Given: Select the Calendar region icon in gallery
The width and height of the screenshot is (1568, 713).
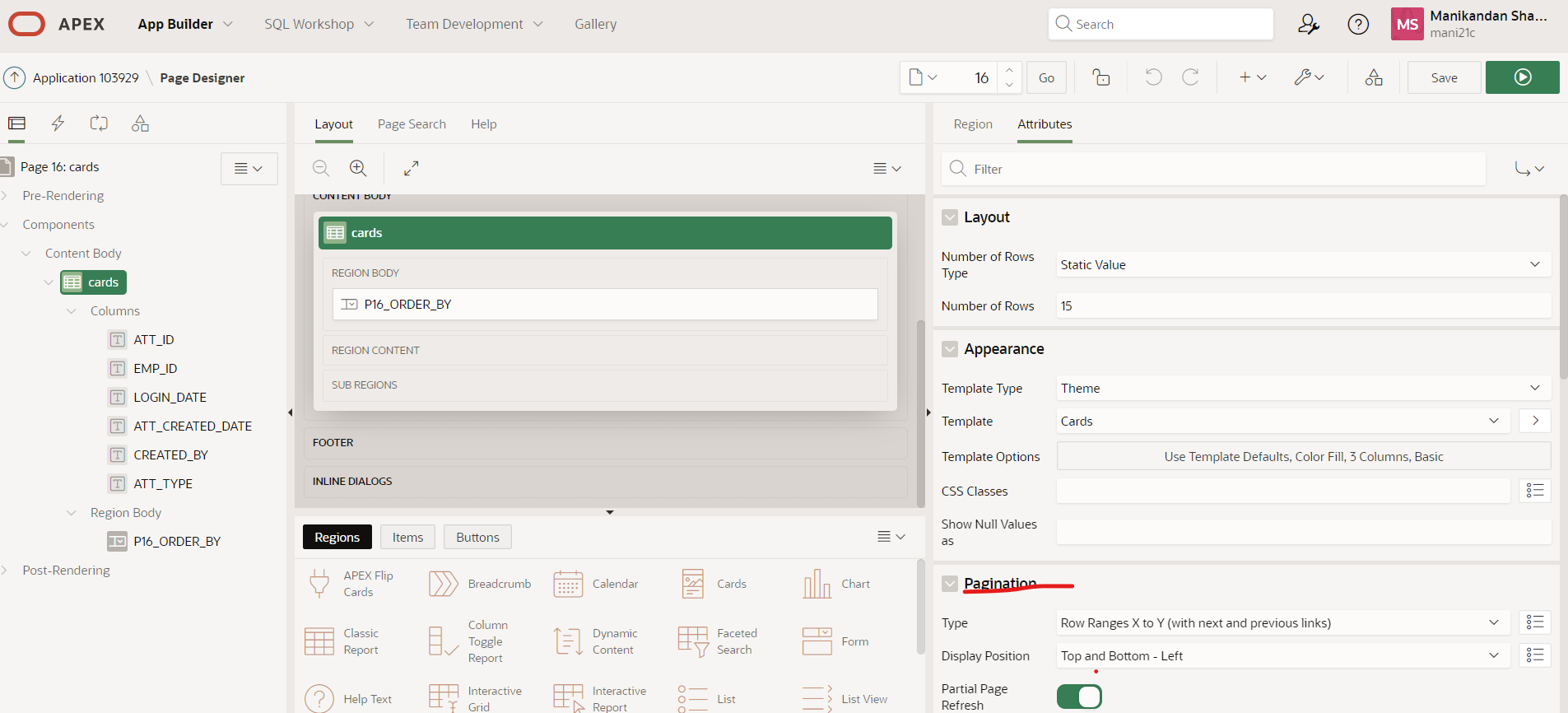Looking at the screenshot, I should coord(568,584).
